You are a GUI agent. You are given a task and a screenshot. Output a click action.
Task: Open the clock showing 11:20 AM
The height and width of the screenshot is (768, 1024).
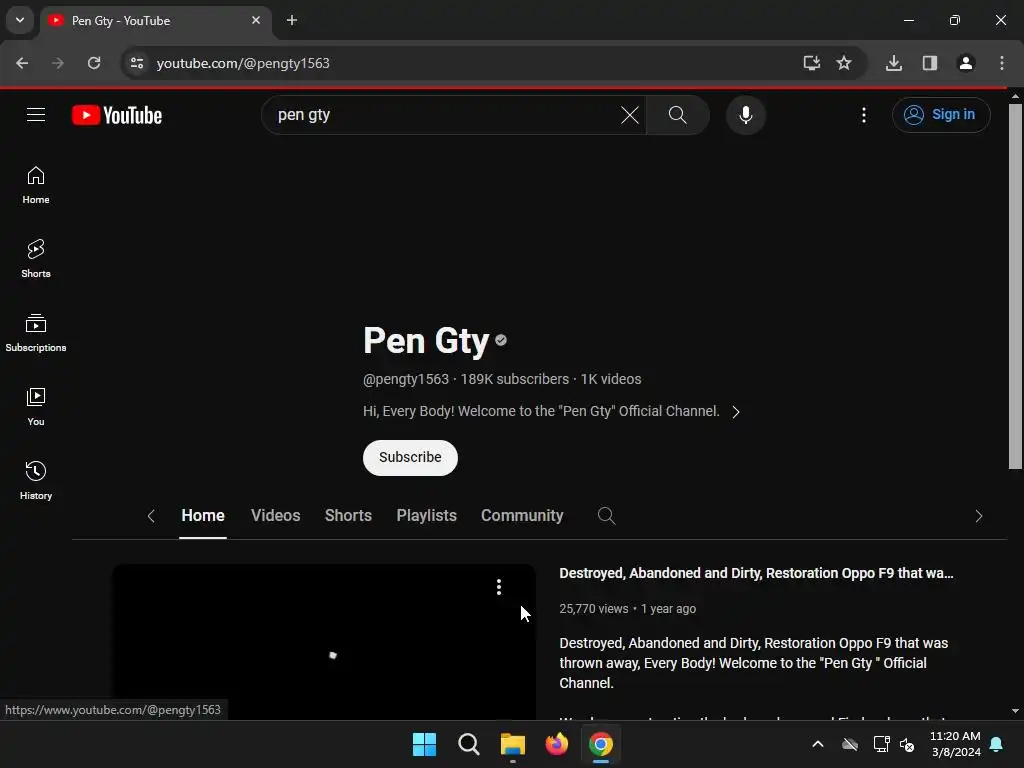(x=955, y=744)
